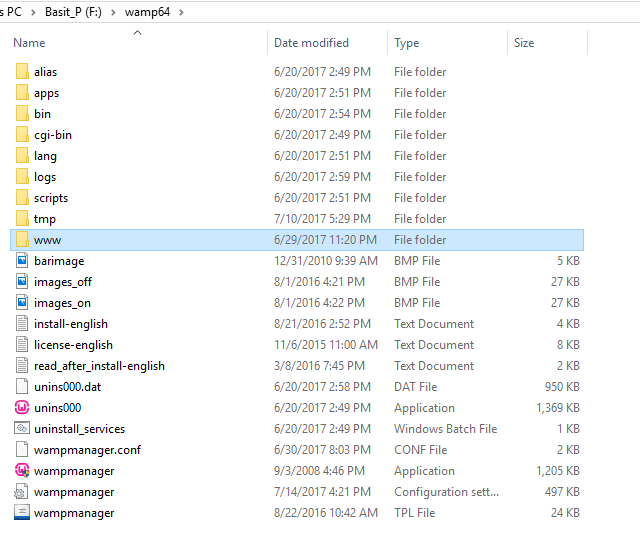Select the unins000.dat file icon
Image resolution: width=640 pixels, height=547 pixels.
pos(22,387)
